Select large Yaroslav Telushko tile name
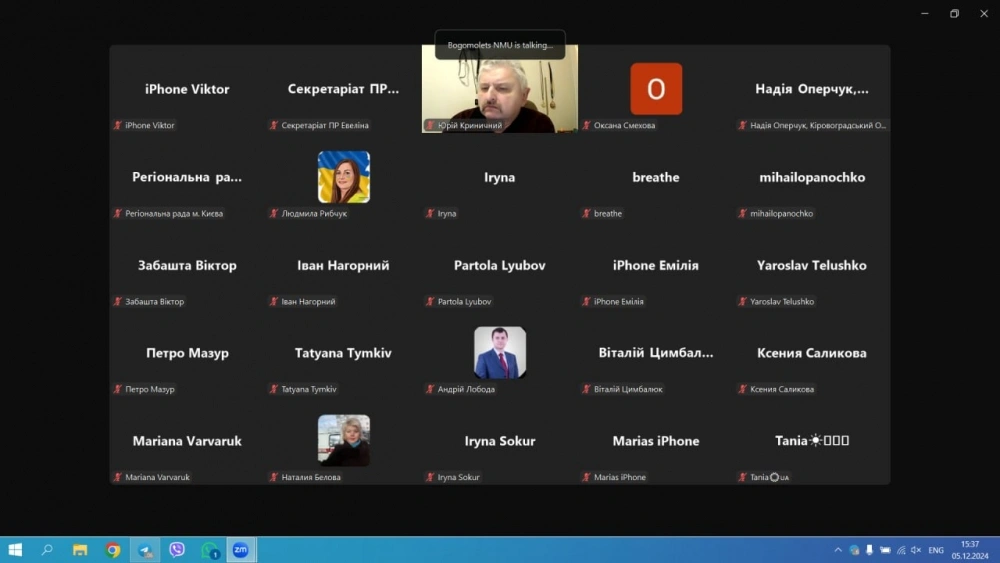The image size is (1000, 563). pyautogui.click(x=812, y=265)
